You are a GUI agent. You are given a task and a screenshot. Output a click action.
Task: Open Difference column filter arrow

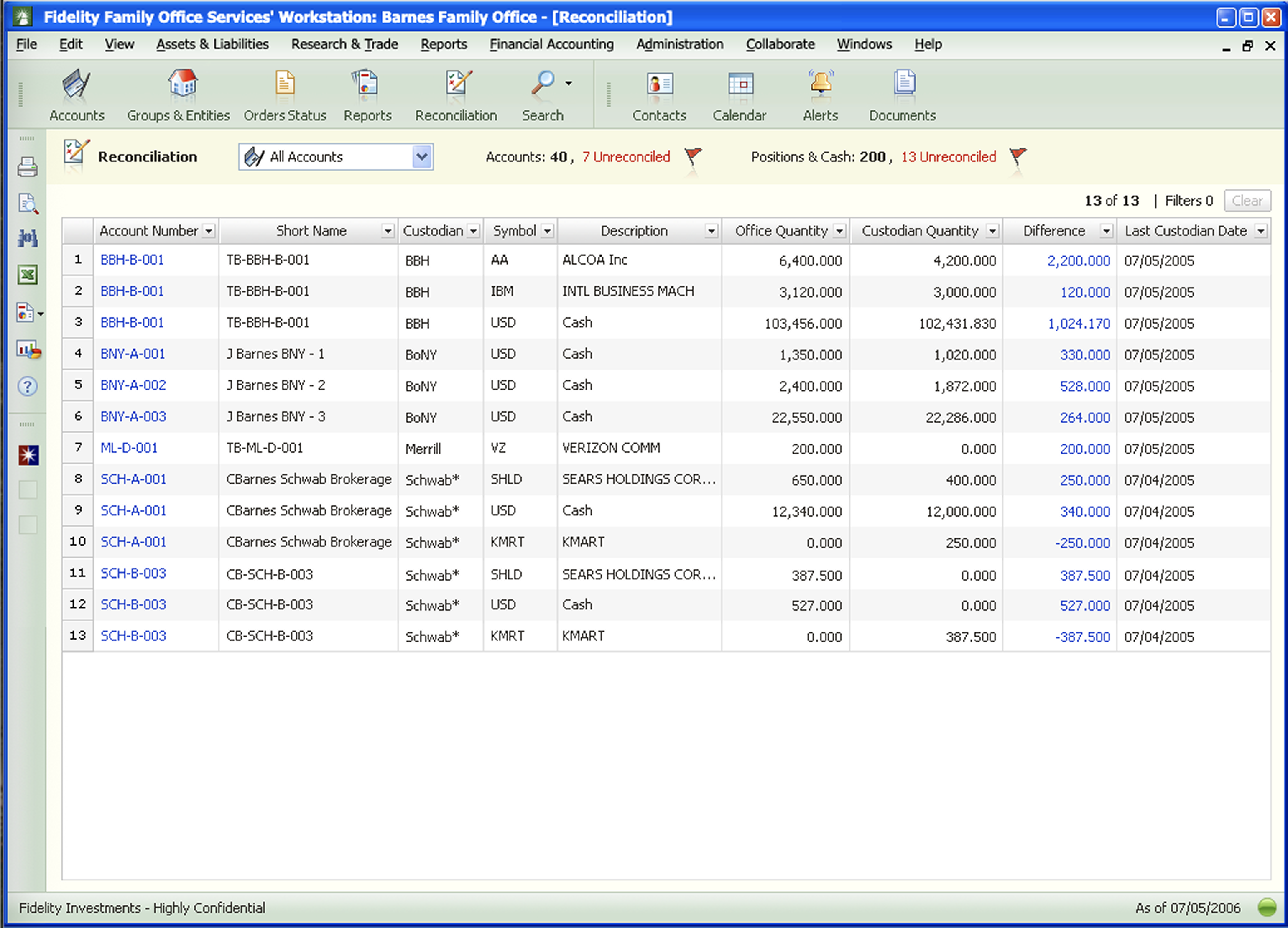click(1106, 231)
